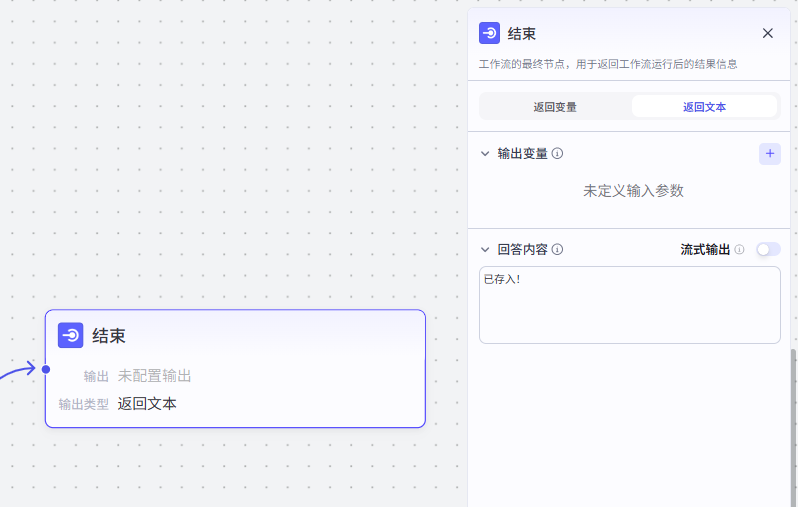This screenshot has height=507, width=798.
Task: Collapse the 输出变量 section chevron
Action: [x=485, y=154]
